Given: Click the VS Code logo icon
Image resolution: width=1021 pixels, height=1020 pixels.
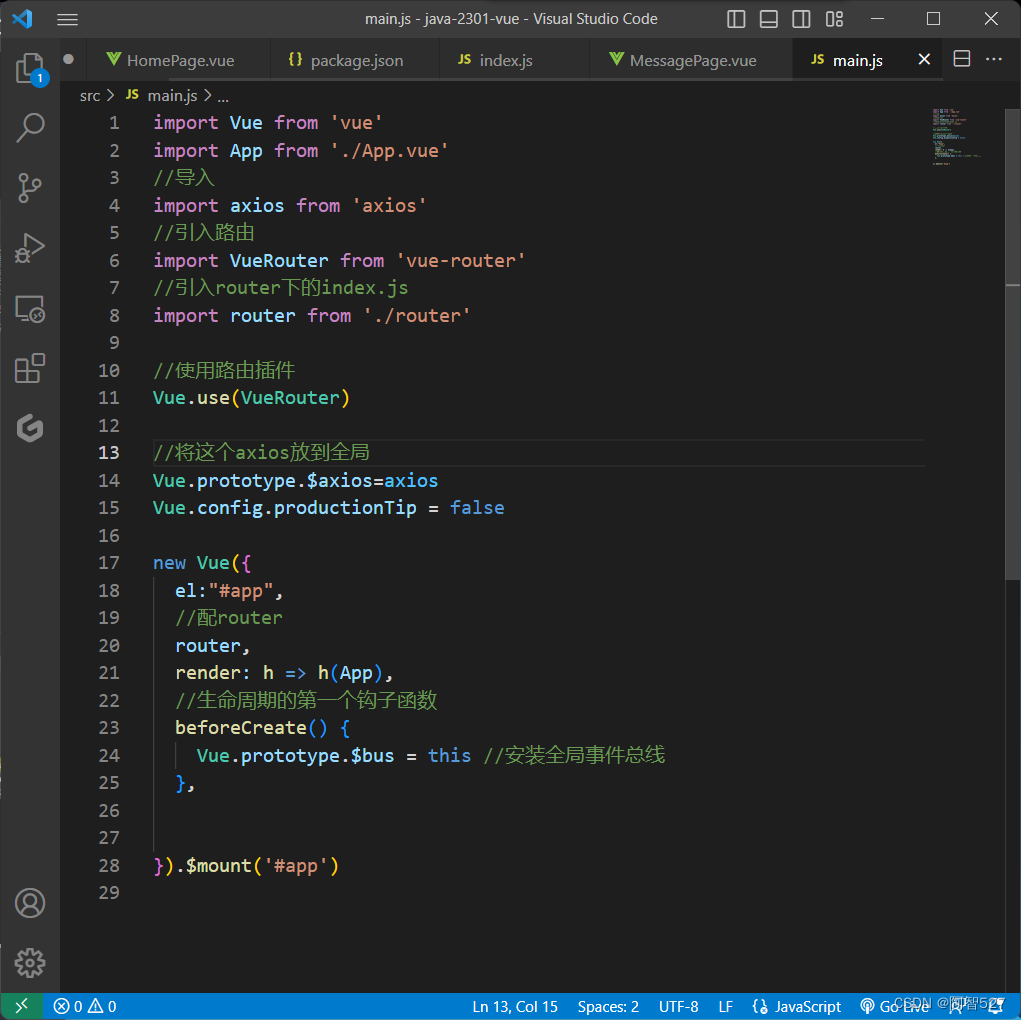Looking at the screenshot, I should (22, 19).
